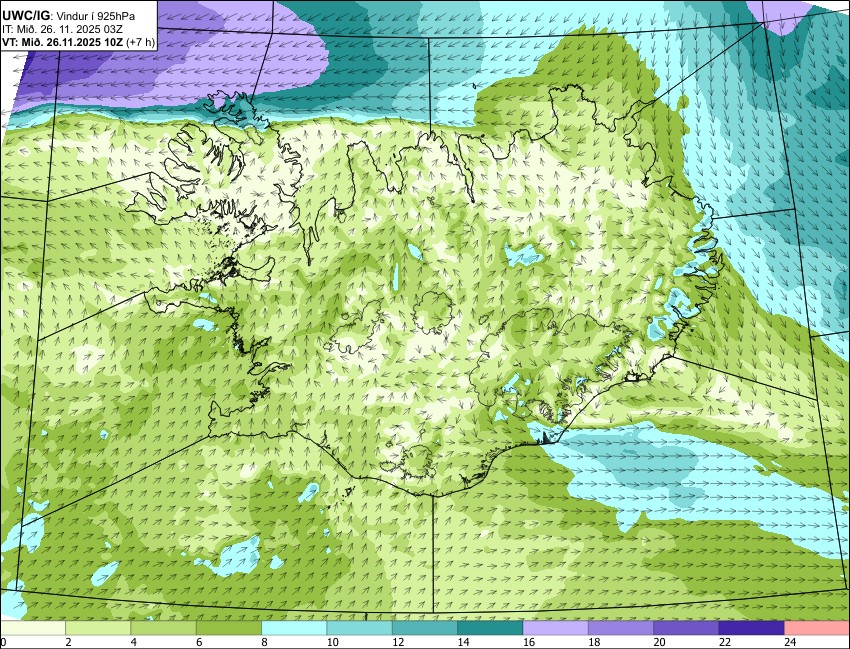Select the turquoise 10–12 legend swatch
Image resolution: width=850 pixels, height=649 pixels.
(359, 628)
